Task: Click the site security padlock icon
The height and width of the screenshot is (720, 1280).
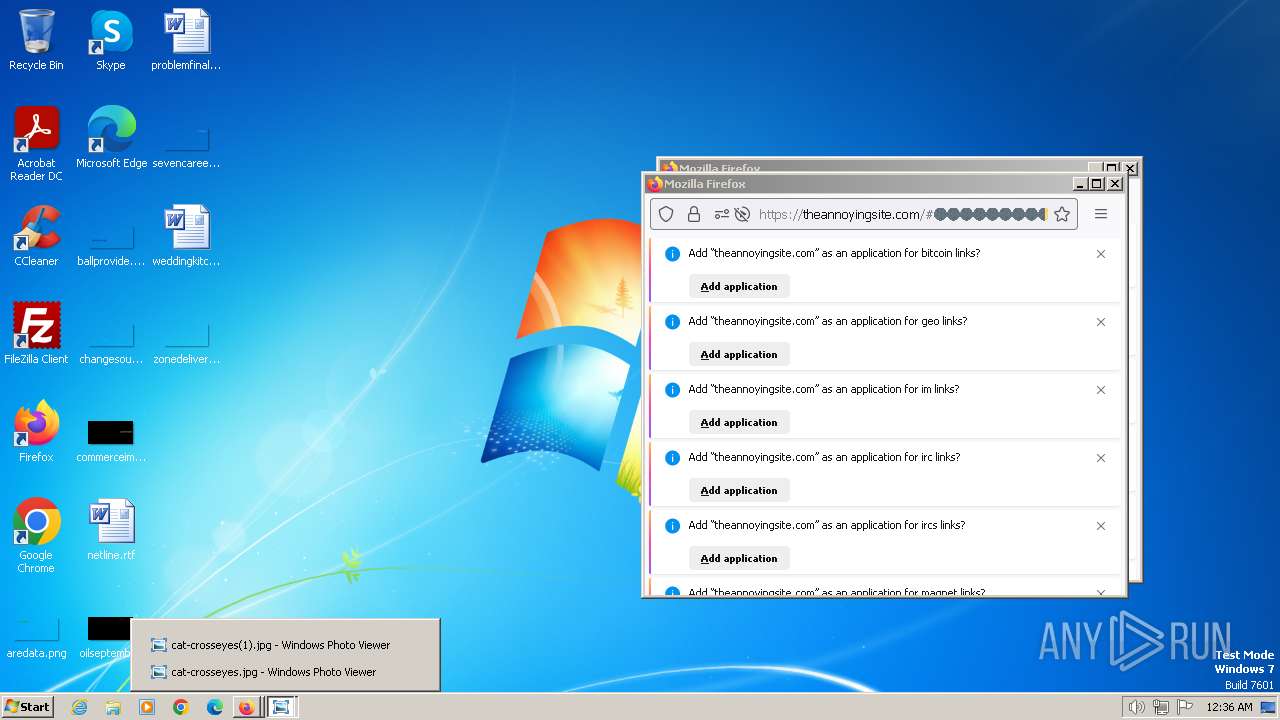Action: click(x=693, y=214)
